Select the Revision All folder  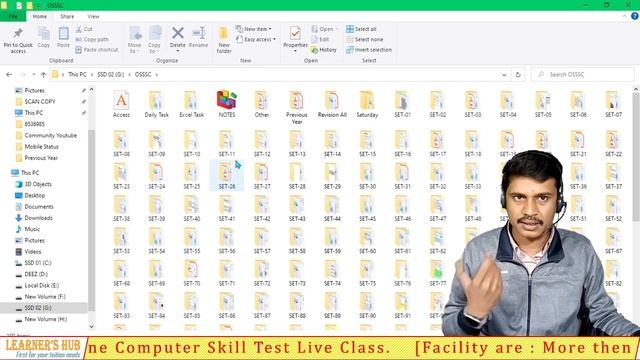[332, 104]
